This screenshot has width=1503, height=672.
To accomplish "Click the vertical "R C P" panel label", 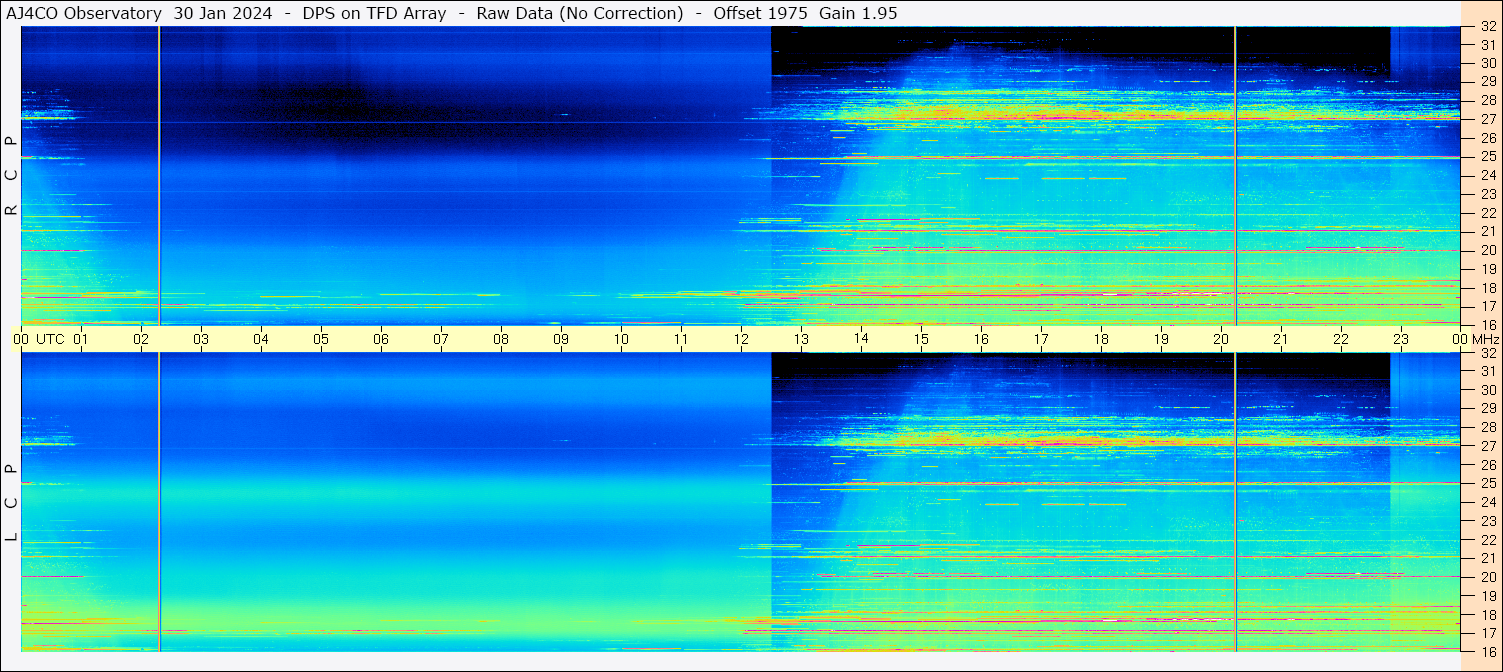I will point(11,176).
